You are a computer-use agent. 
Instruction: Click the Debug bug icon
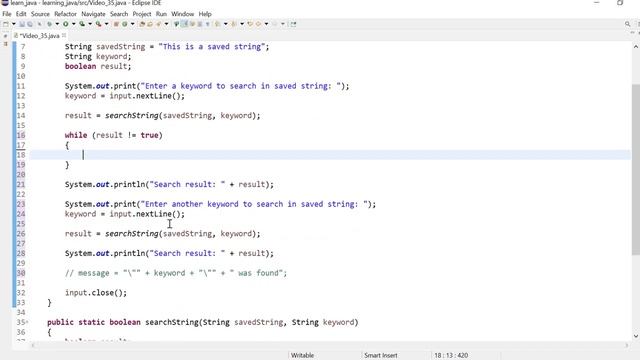(x=49, y=24)
